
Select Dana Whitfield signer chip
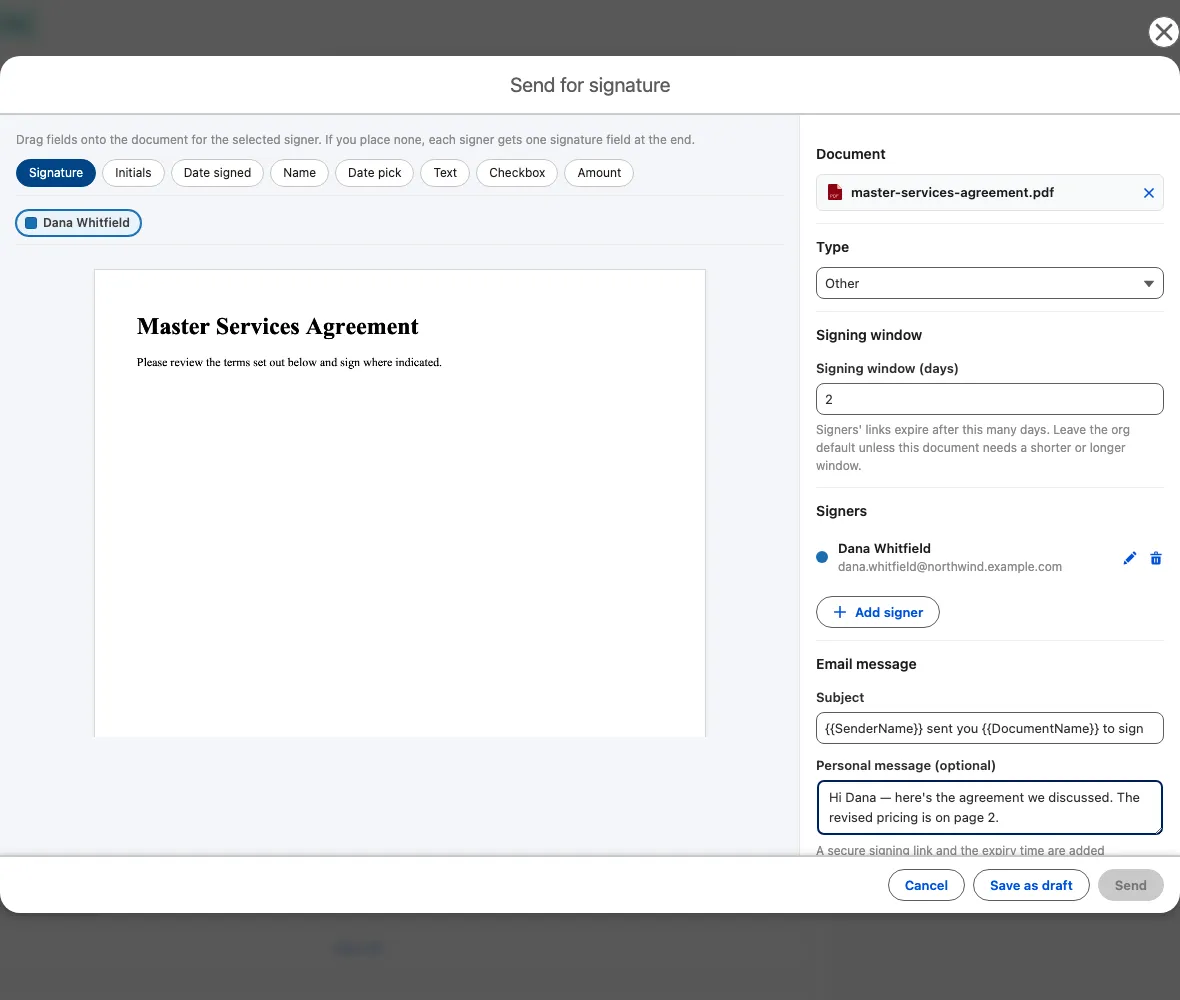[78, 223]
